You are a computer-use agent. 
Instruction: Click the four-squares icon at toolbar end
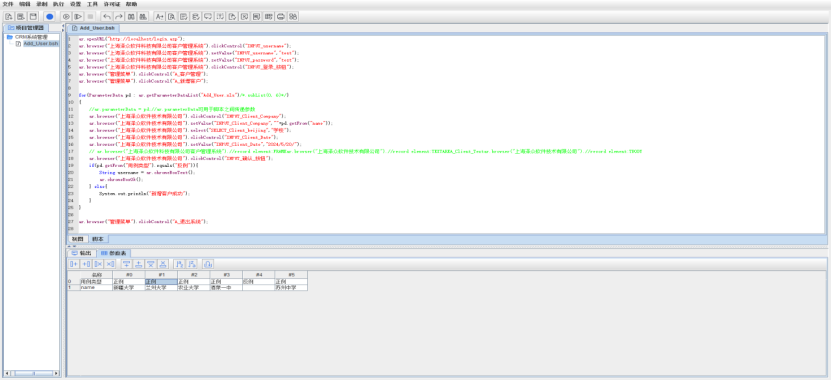(x=293, y=16)
